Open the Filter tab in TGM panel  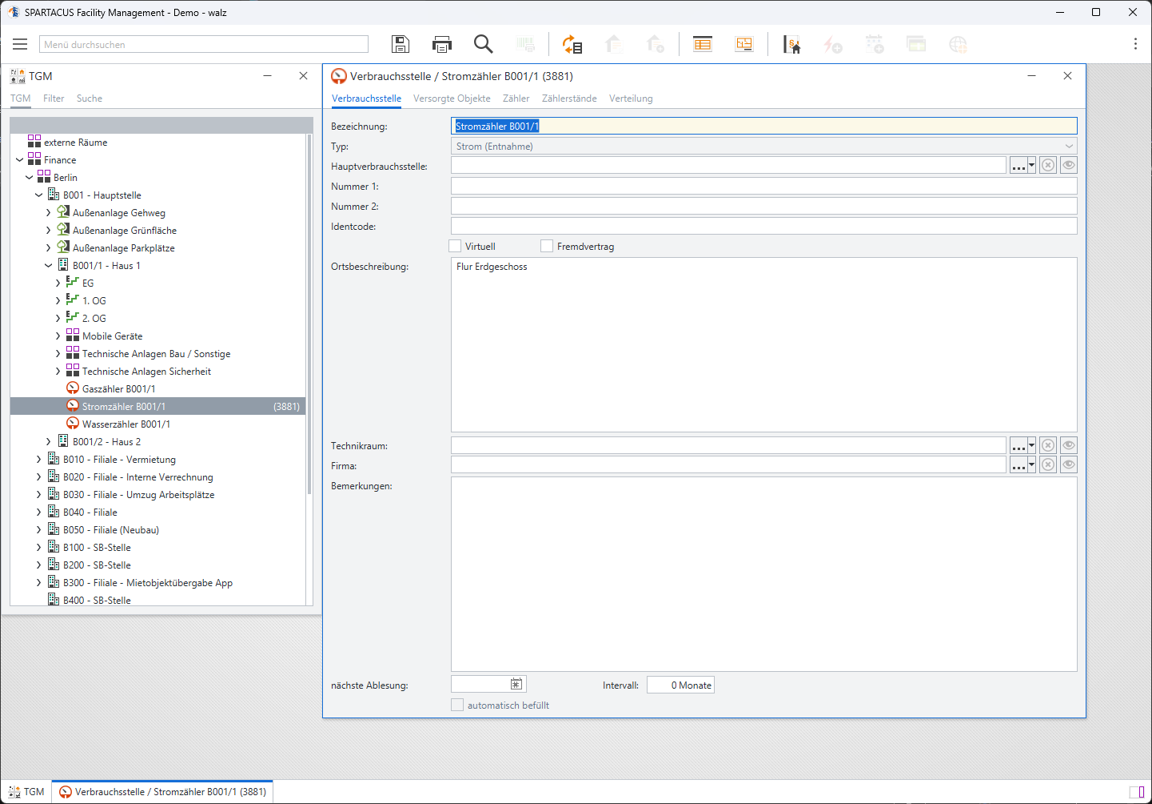point(54,98)
